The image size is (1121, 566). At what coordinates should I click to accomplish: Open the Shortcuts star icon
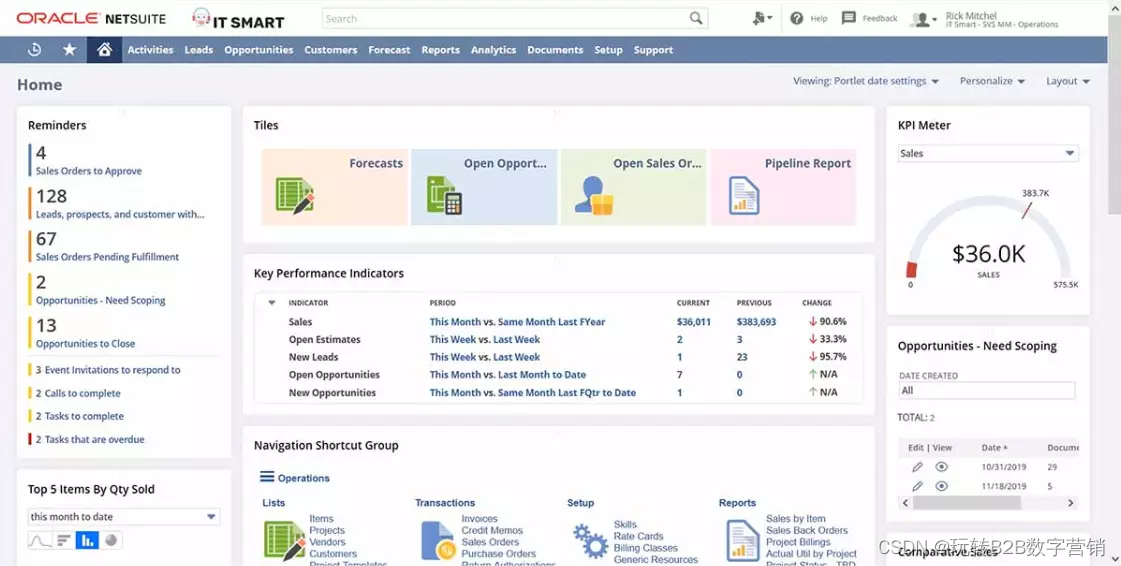(x=69, y=50)
